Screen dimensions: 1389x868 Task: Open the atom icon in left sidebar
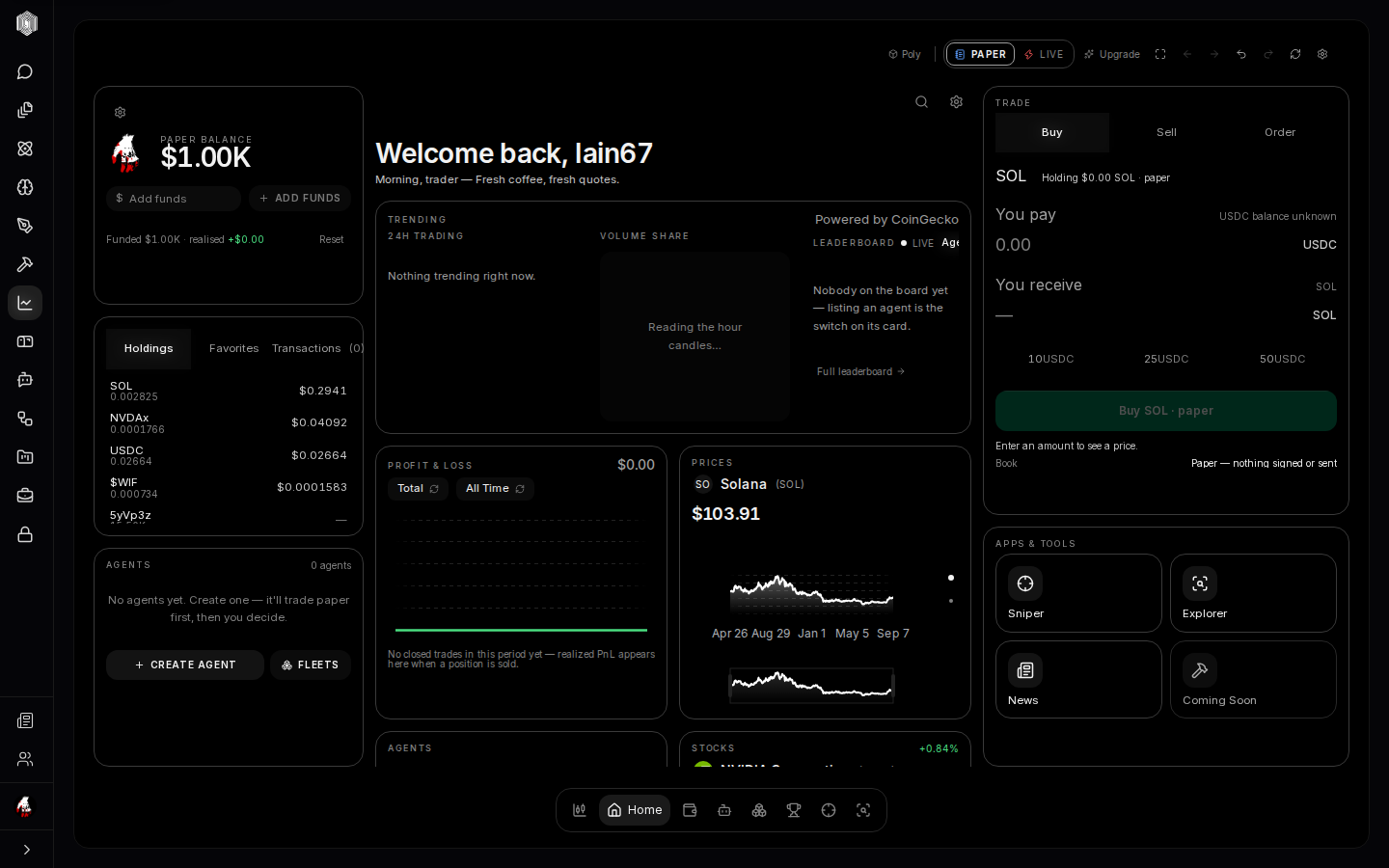tap(25, 149)
